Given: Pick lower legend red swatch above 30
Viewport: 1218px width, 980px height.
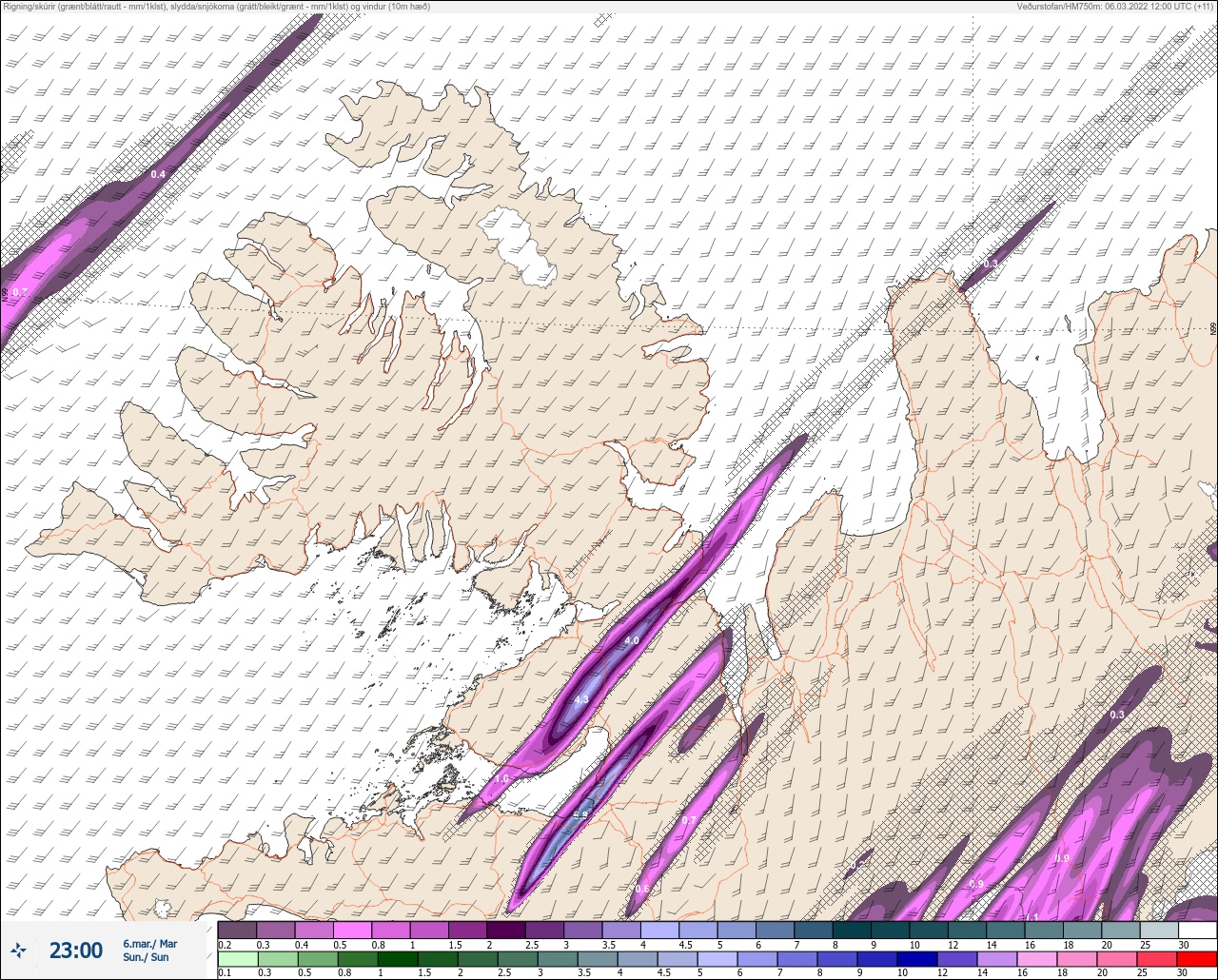Looking at the screenshot, I should pyautogui.click(x=1198, y=958).
